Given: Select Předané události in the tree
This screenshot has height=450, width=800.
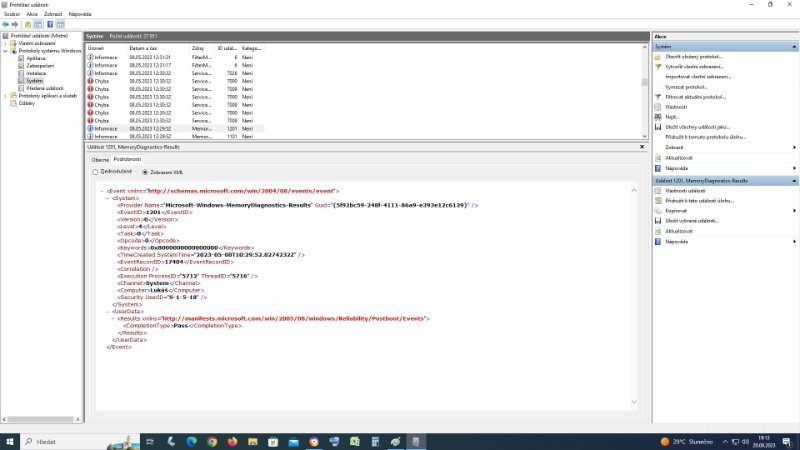Looking at the screenshot, I should tap(44, 88).
